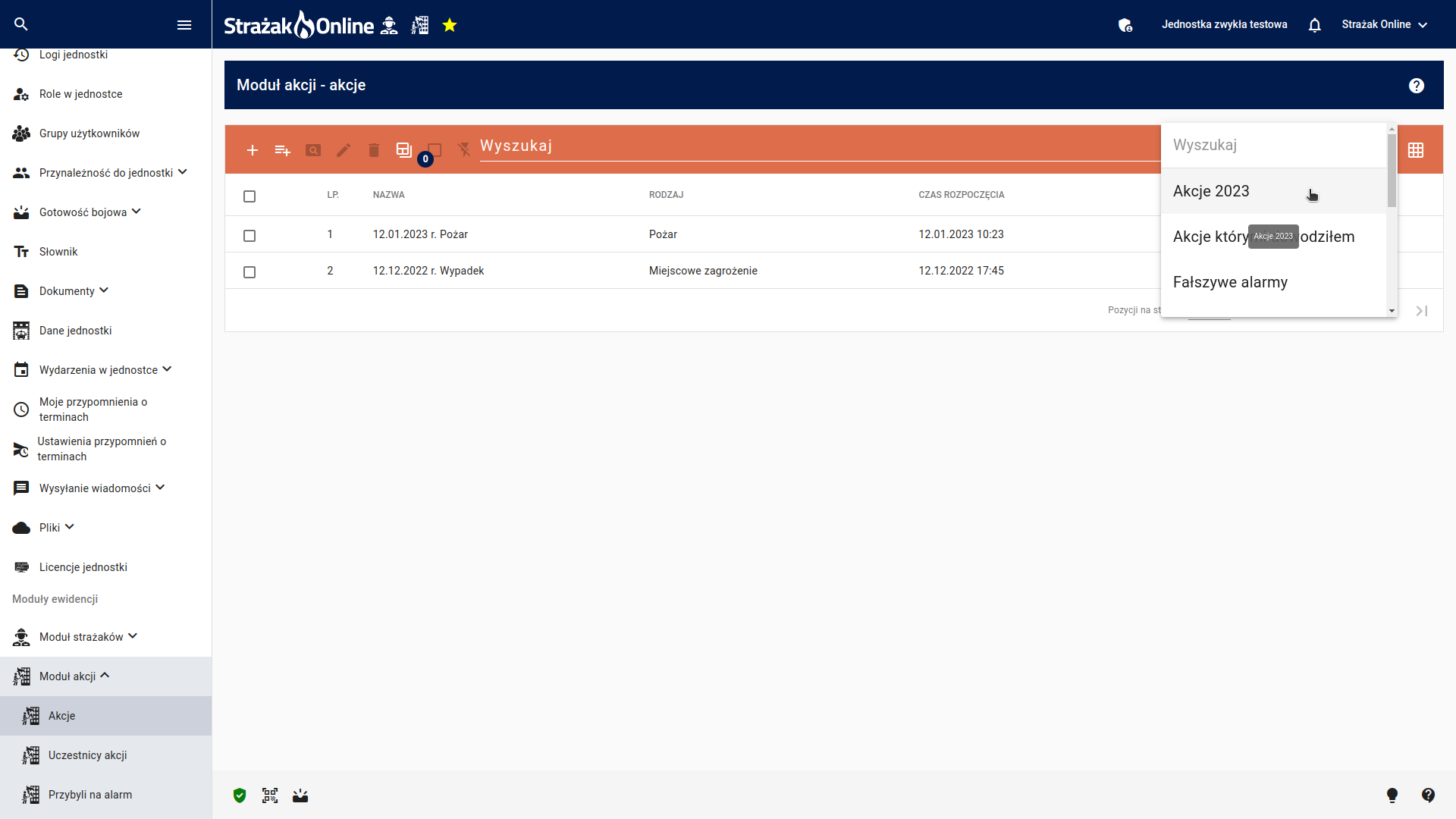Click the Logi jednostki history icon

coord(21,55)
